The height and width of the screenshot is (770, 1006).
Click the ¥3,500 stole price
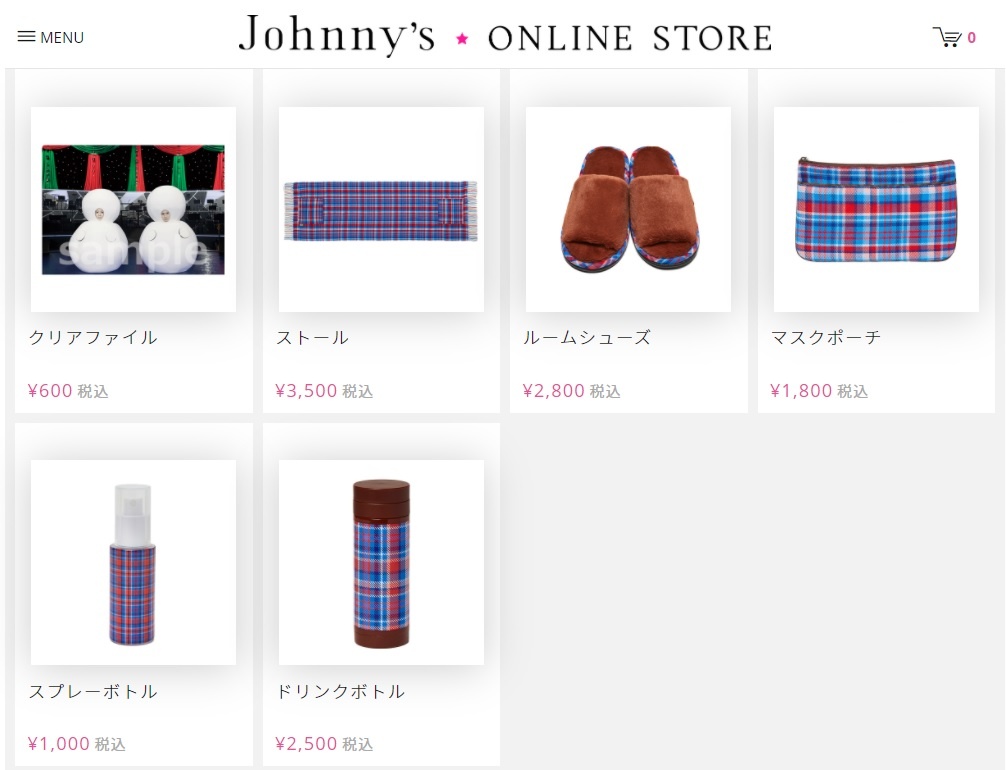click(307, 390)
